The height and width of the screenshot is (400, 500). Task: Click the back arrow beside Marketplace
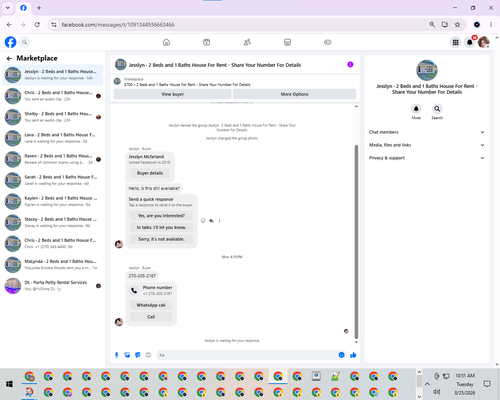(x=9, y=58)
